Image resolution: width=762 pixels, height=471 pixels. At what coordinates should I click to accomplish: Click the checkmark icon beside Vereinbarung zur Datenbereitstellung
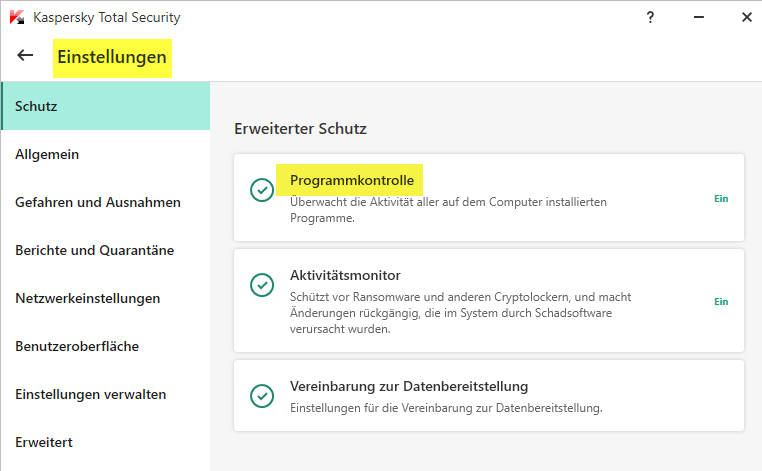click(262, 396)
